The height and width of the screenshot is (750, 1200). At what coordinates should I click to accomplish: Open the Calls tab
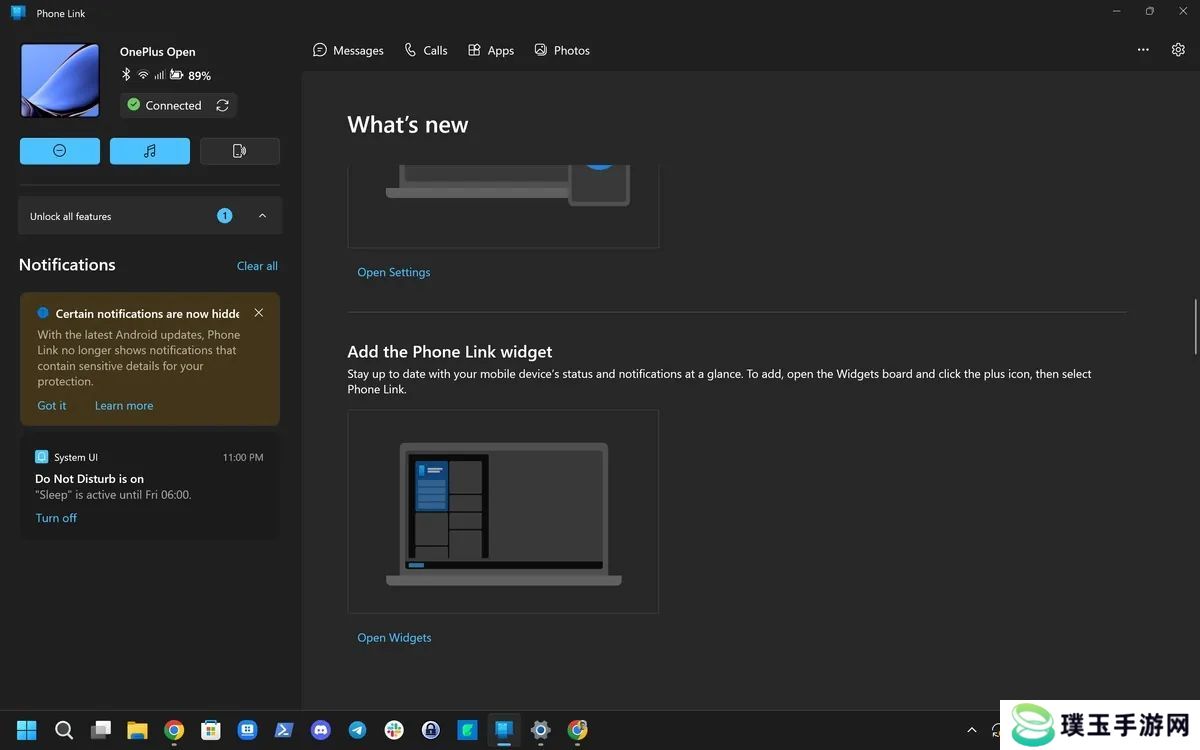pos(426,50)
